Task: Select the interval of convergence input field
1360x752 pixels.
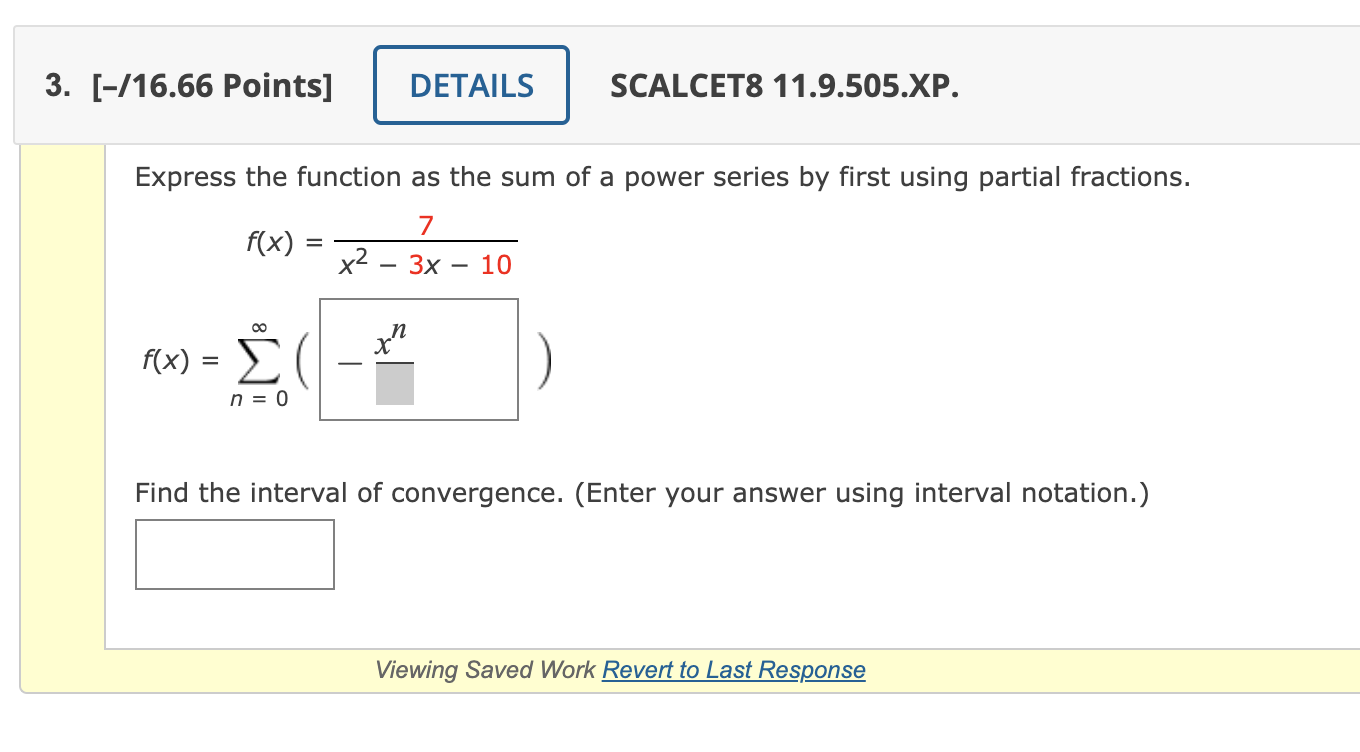Action: pos(234,554)
